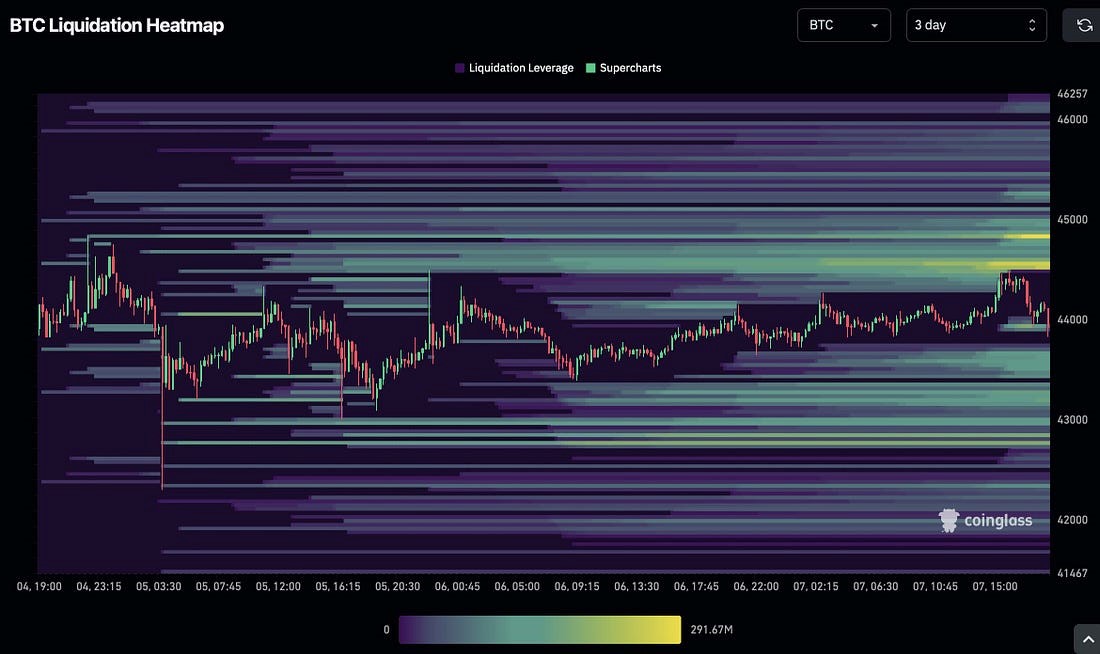Click the 06, 17:45 time axis label

pos(696,587)
